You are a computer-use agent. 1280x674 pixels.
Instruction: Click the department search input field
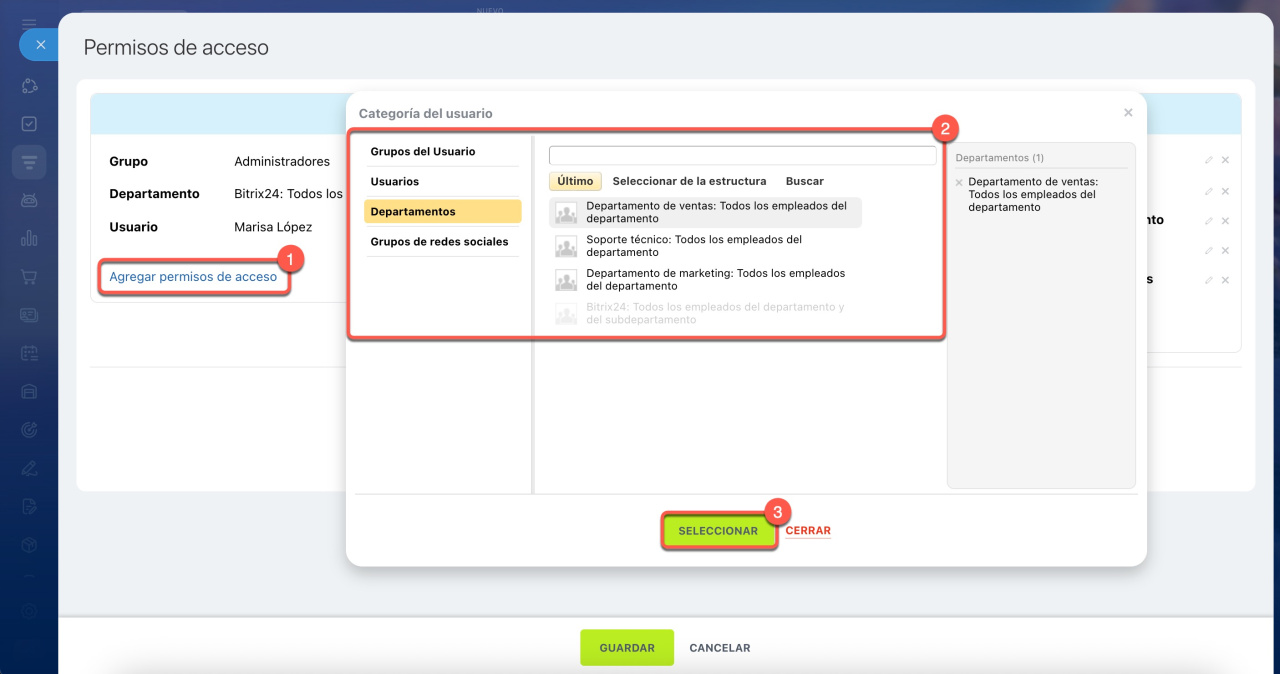click(742, 156)
